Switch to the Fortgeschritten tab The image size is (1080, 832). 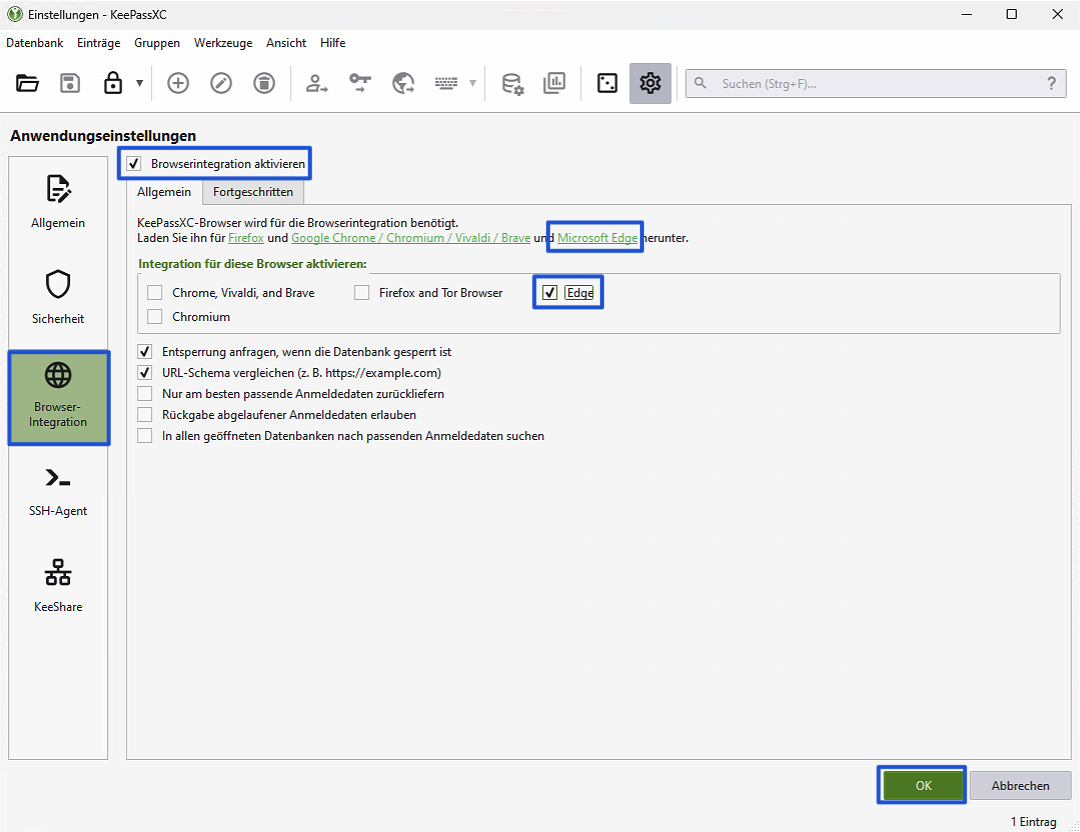click(x=253, y=192)
